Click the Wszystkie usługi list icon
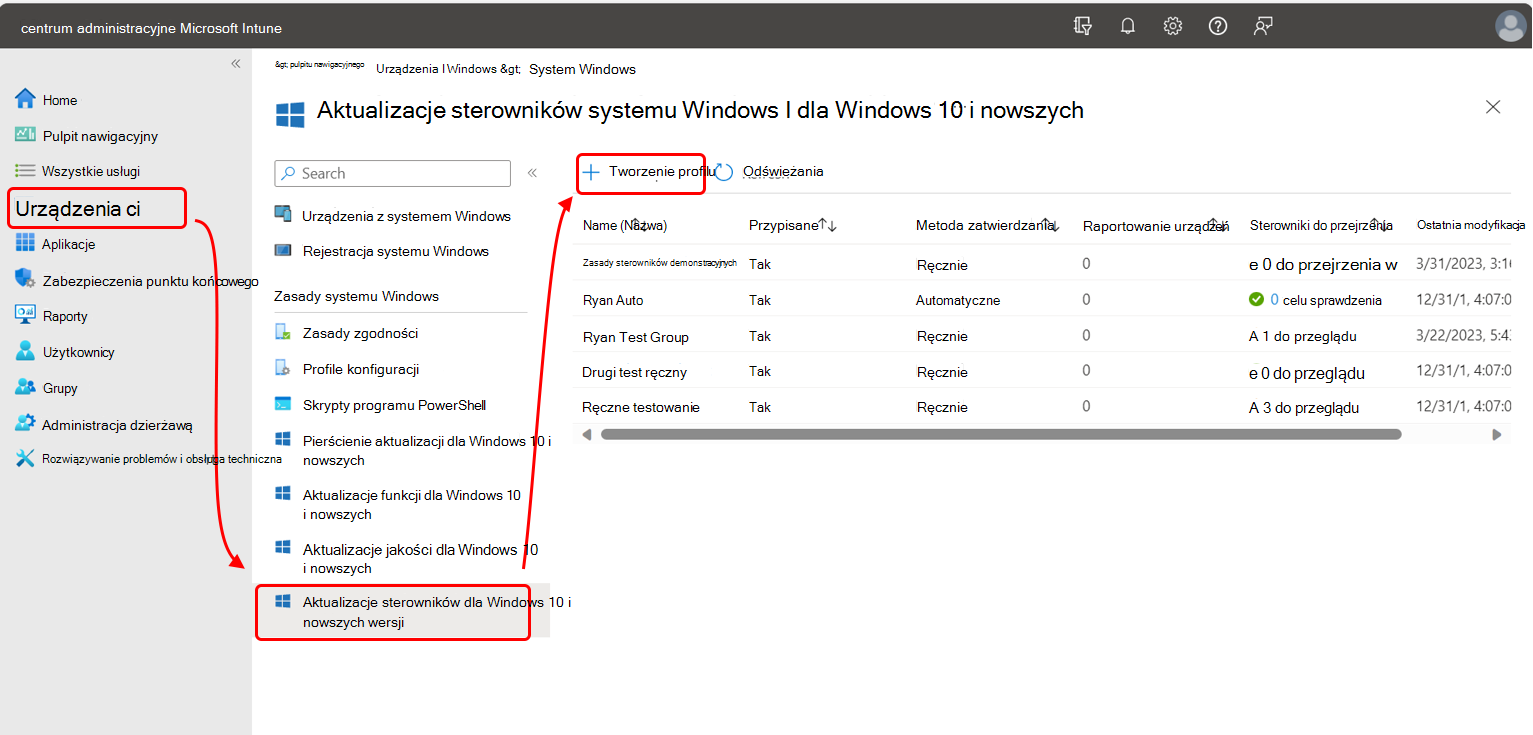1533x735 pixels. click(25, 171)
